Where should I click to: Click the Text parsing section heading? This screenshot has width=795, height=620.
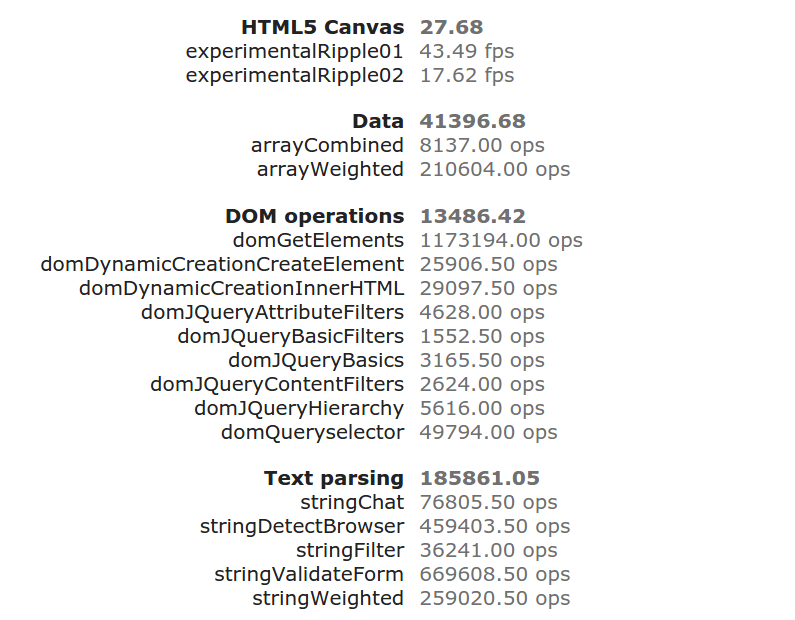pyautogui.click(x=334, y=478)
